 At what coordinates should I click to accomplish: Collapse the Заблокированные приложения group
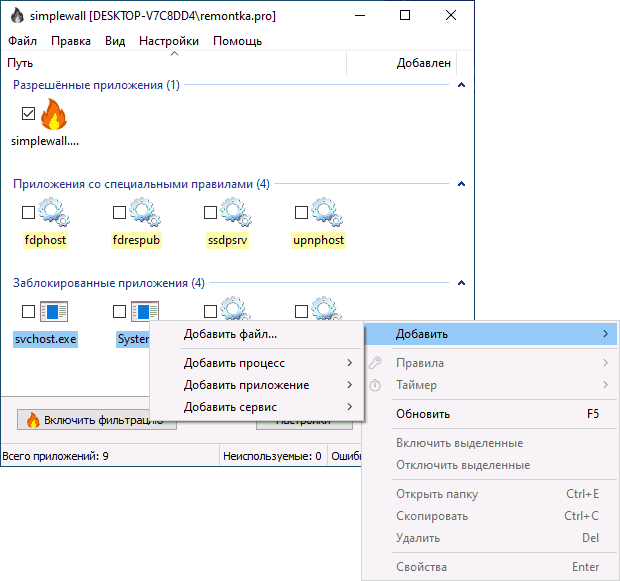(461, 282)
